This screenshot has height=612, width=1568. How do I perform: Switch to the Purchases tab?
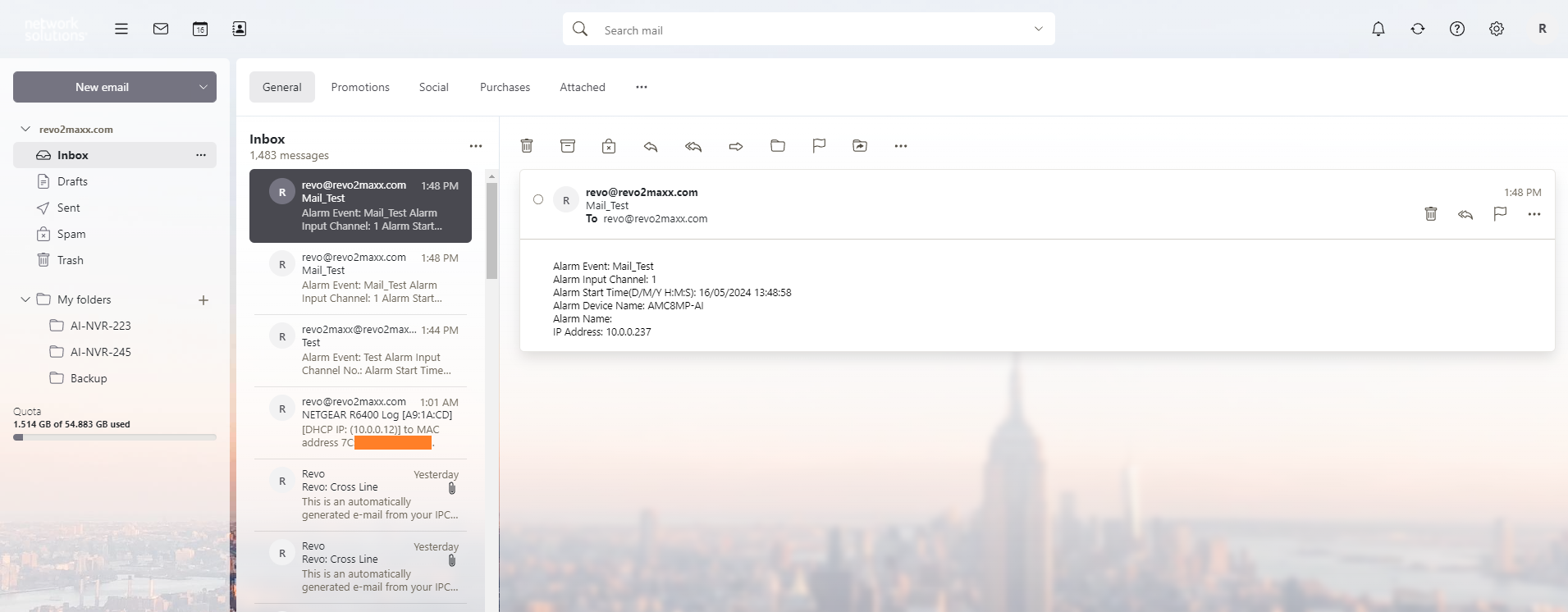(x=505, y=87)
